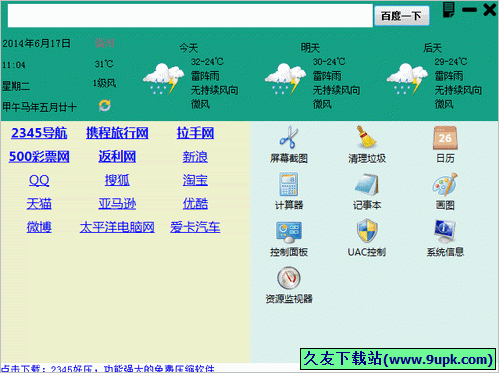Screen dimensions: 499x373
Task: Click the blurred city name above 31°C
Action: coord(105,43)
